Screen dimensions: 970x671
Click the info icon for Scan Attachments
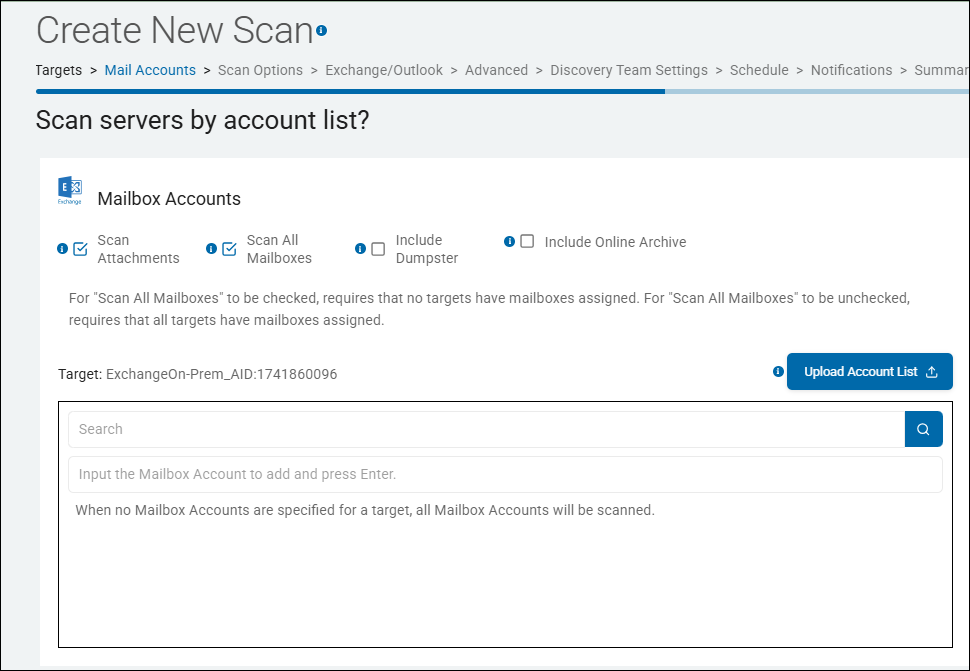pyautogui.click(x=62, y=249)
